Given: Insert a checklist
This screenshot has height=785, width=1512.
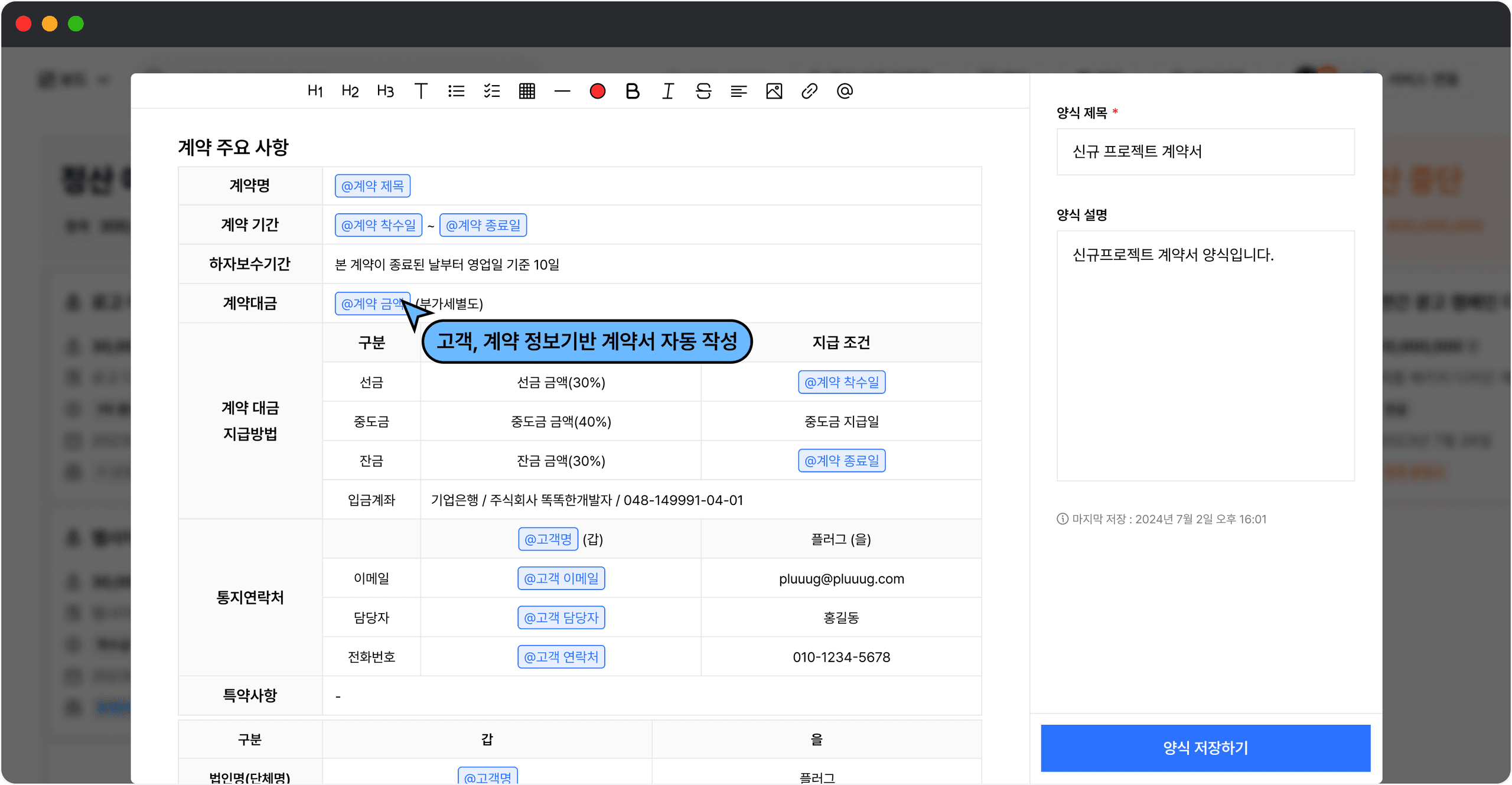Looking at the screenshot, I should (491, 91).
